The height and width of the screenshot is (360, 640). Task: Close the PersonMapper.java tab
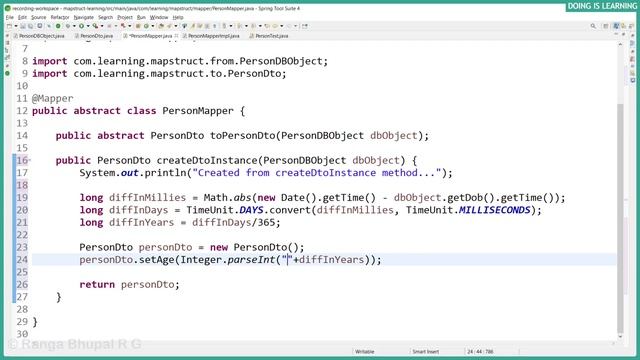[176, 36]
